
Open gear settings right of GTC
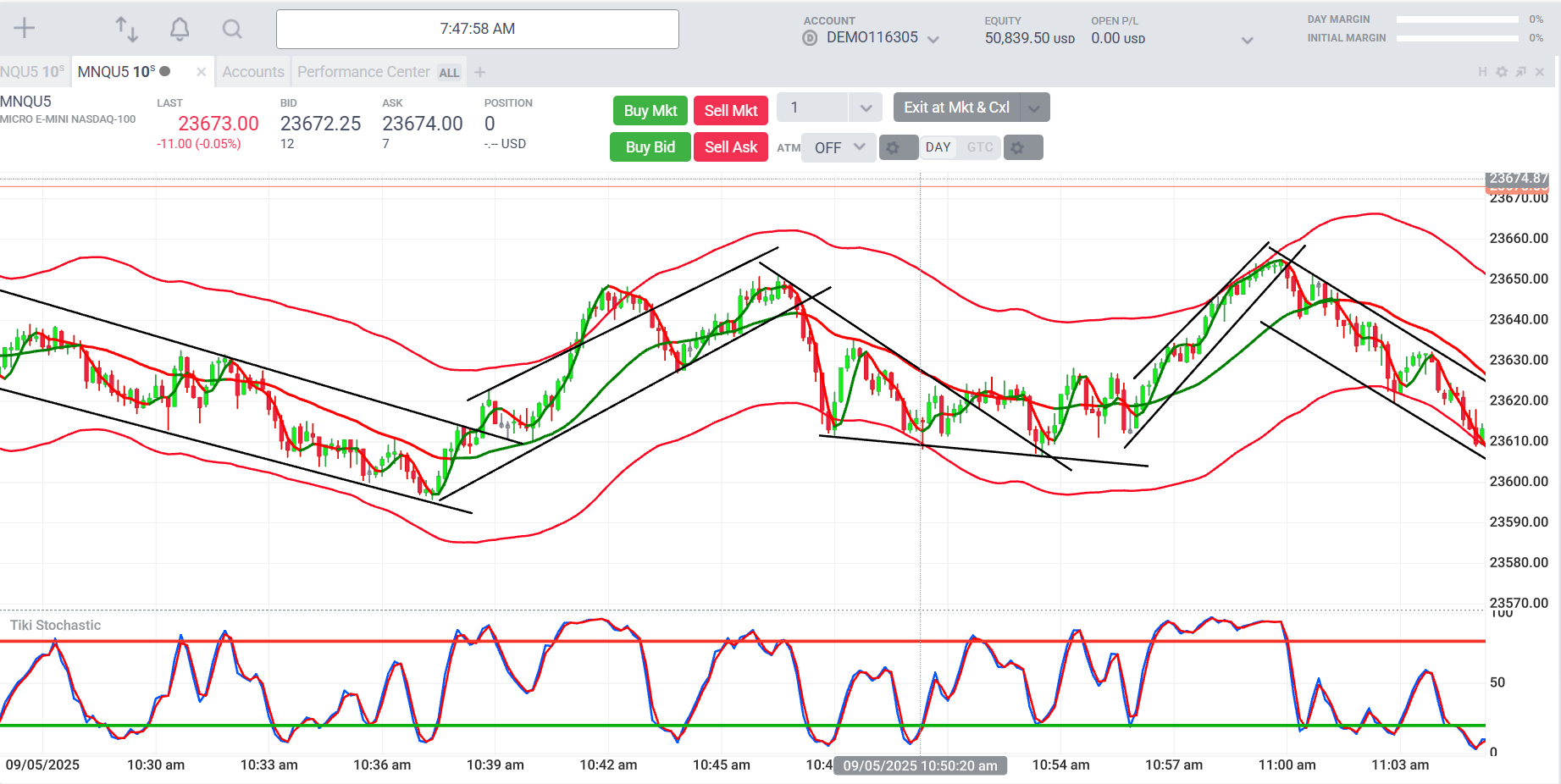click(x=1018, y=147)
